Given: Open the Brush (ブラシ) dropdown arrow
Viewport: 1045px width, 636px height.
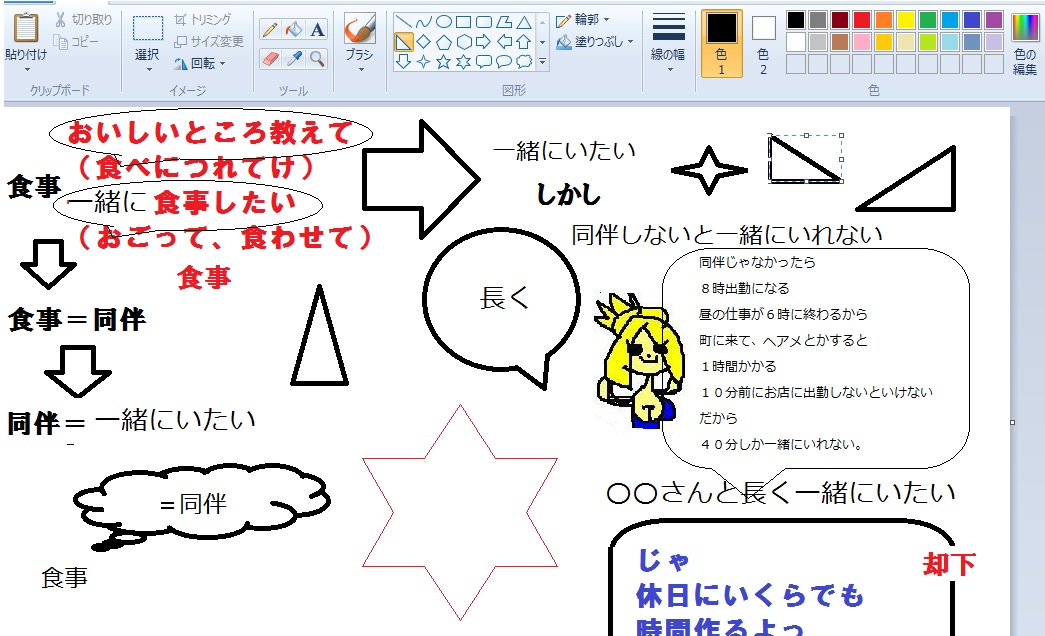Looking at the screenshot, I should (360, 69).
